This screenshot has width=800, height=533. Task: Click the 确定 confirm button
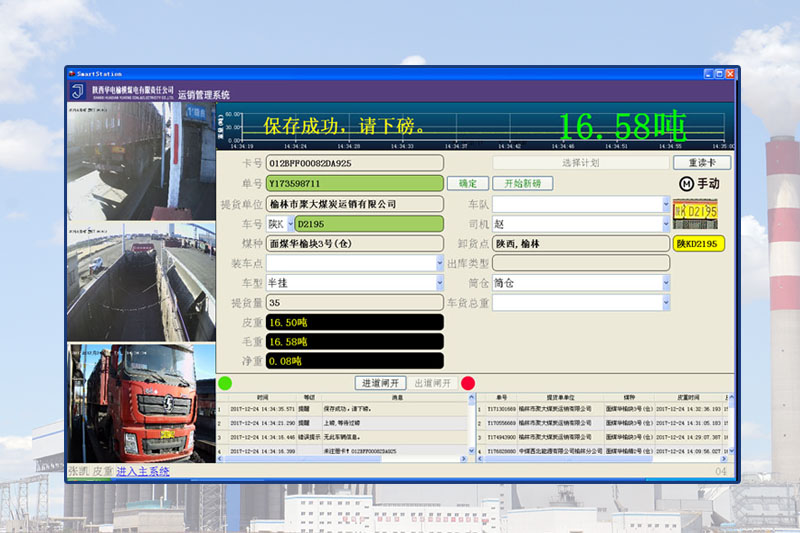(x=467, y=184)
